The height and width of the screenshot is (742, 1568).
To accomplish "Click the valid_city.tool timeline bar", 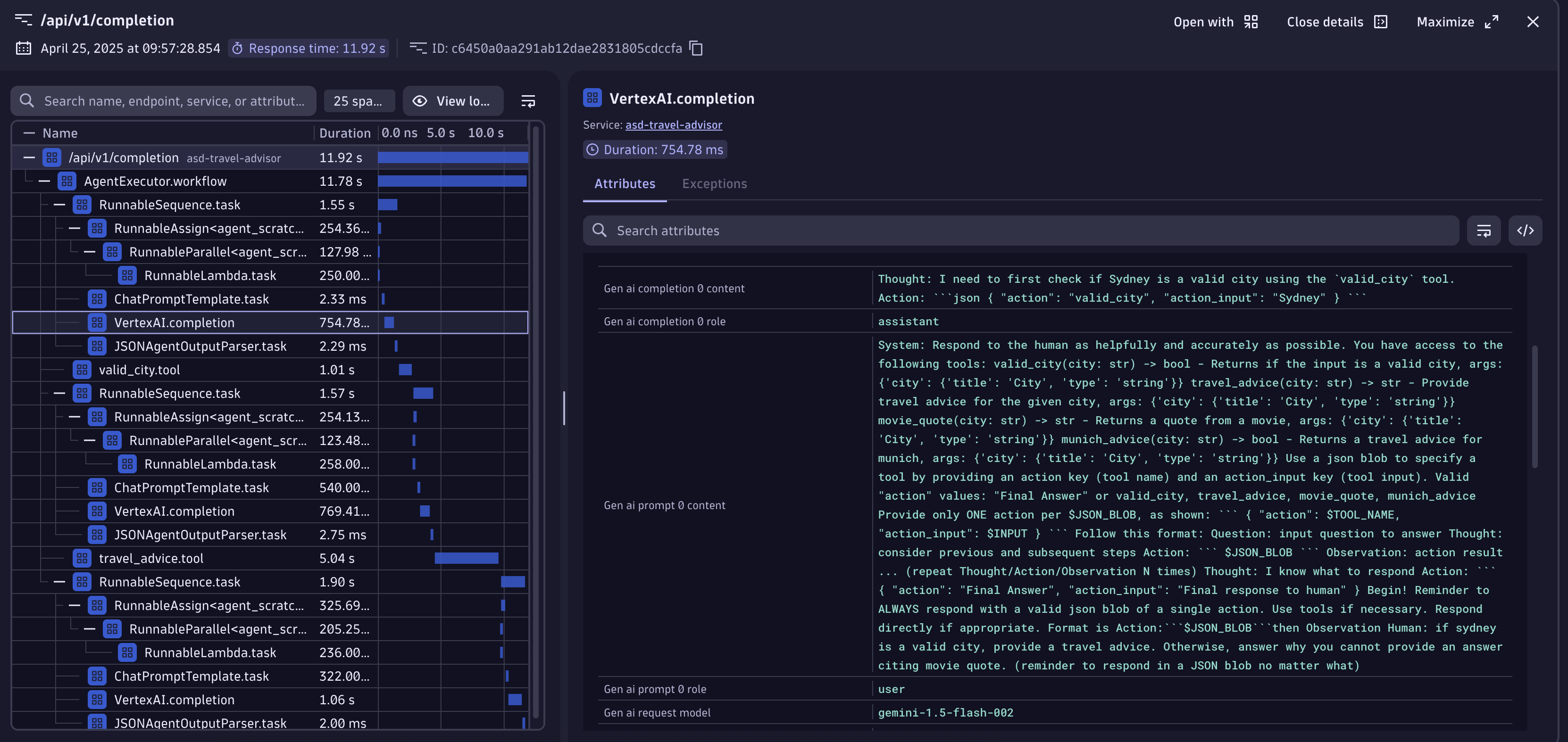I will click(405, 370).
